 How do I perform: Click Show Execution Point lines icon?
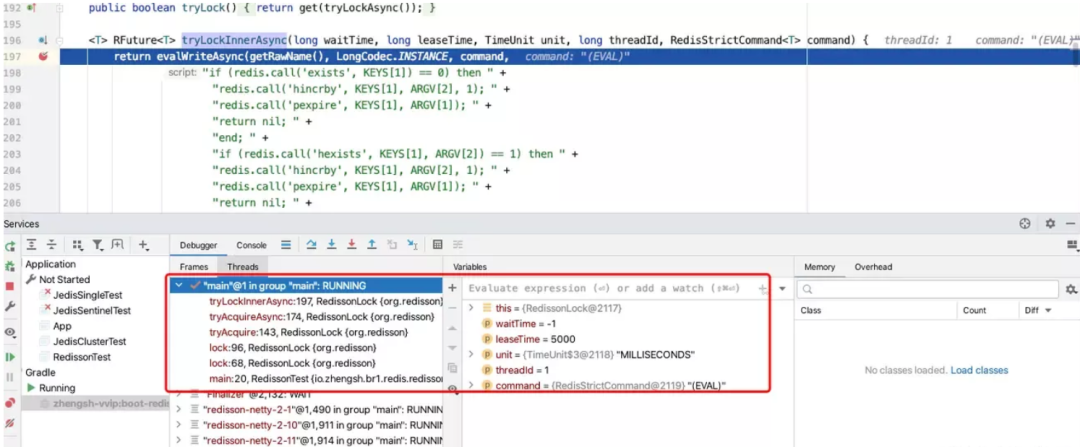point(286,245)
